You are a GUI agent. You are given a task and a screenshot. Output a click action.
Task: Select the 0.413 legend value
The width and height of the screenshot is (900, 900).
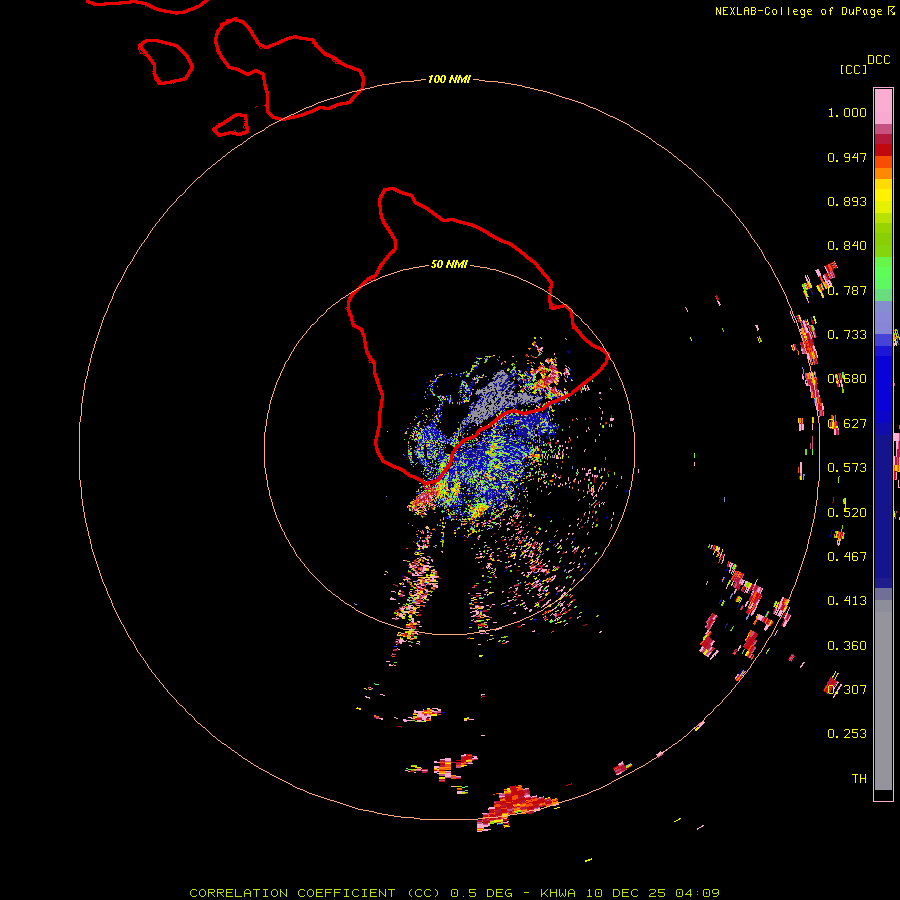point(847,601)
